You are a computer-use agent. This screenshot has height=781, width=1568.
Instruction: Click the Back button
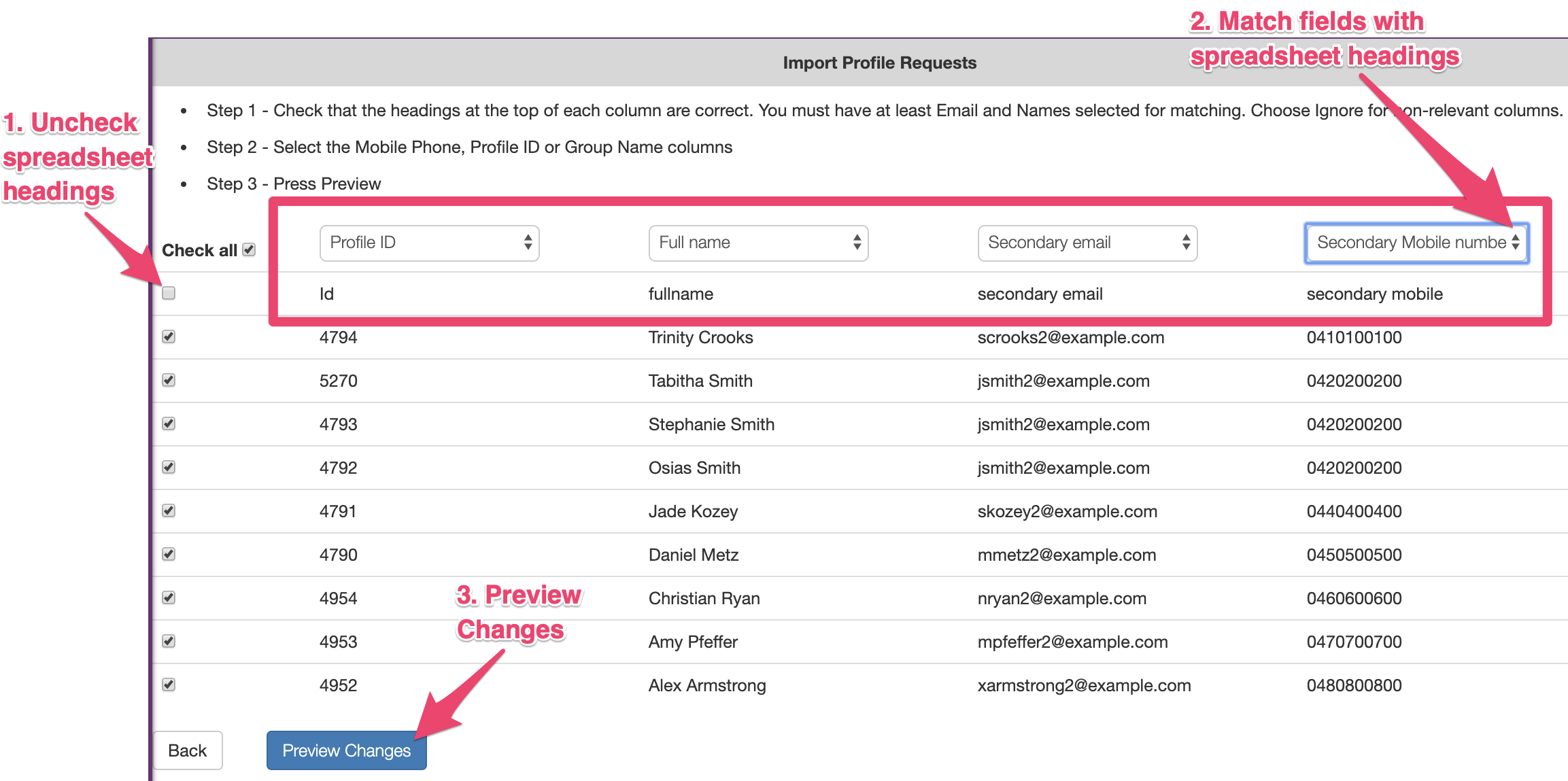tap(188, 750)
